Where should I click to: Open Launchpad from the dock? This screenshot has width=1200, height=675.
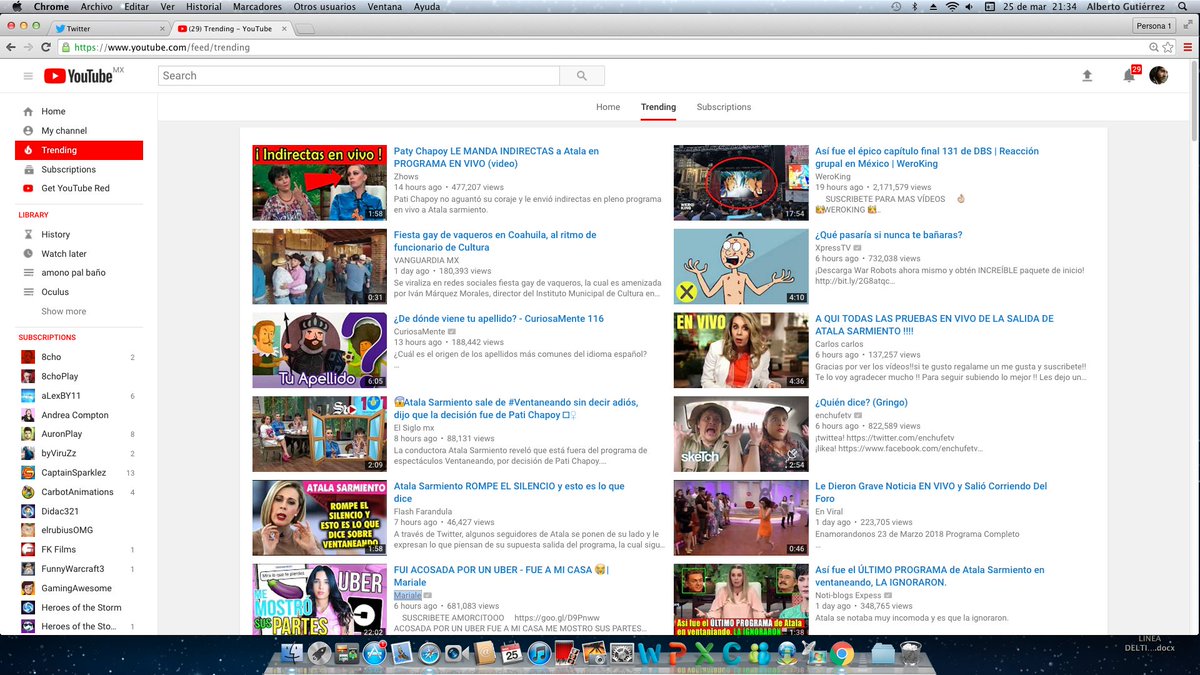click(319, 654)
